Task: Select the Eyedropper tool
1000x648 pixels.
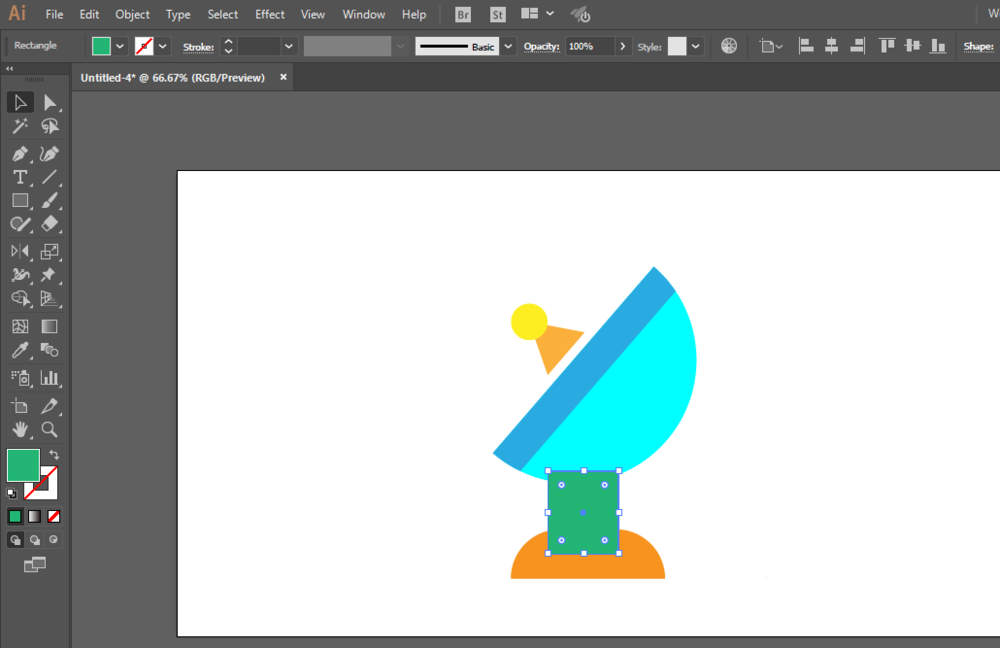Action: [x=20, y=350]
